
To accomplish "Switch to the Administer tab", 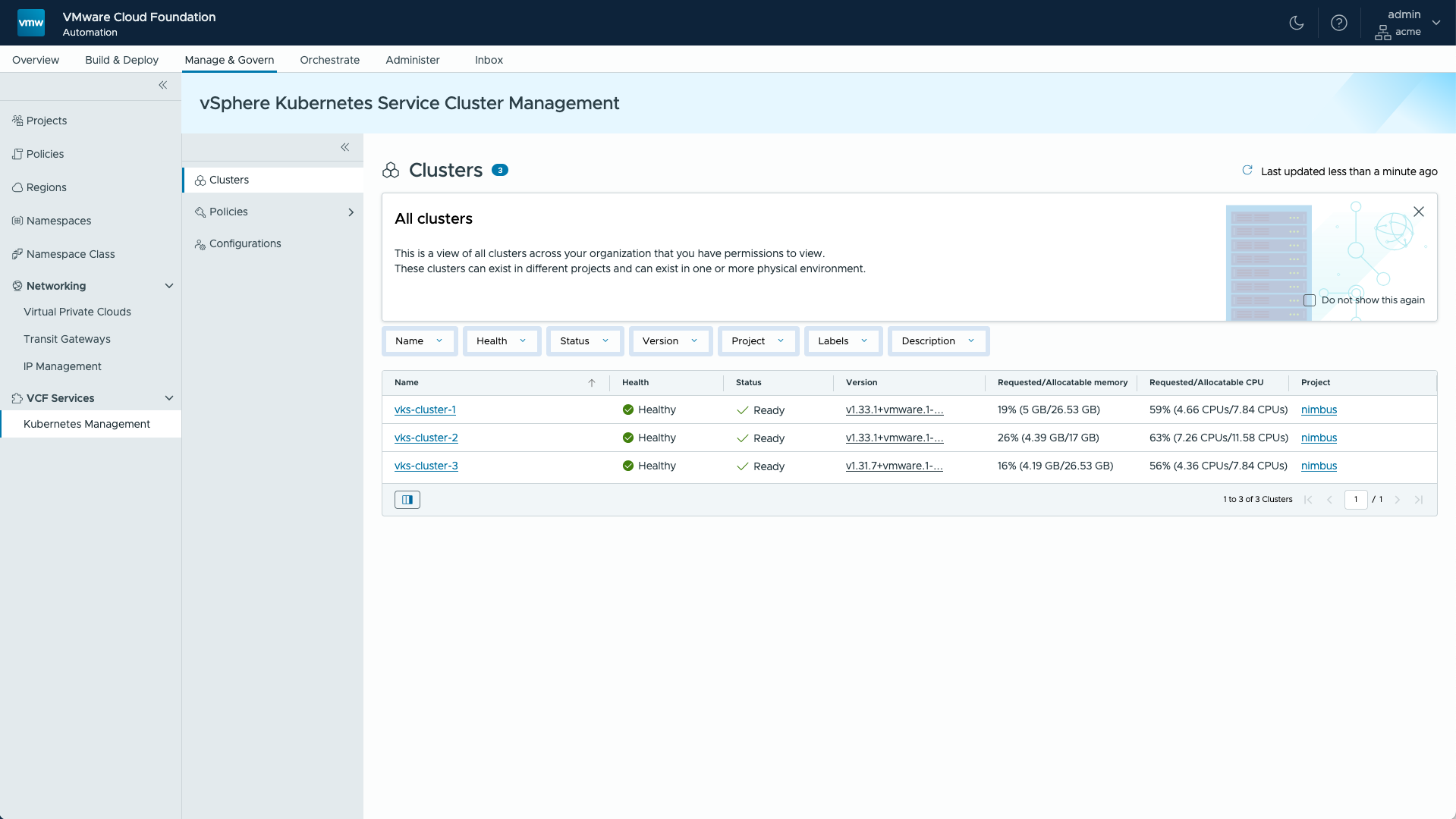I will coord(413,60).
